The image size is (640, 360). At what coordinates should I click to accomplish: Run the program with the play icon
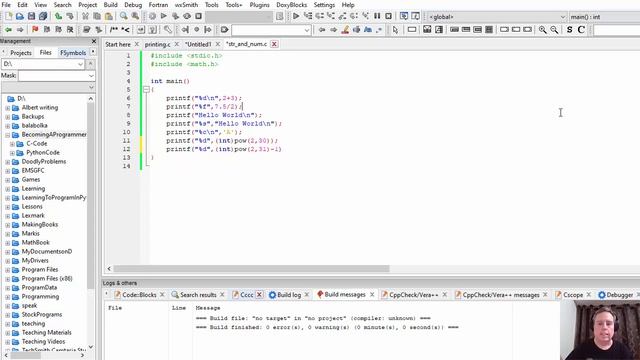(x=164, y=16)
